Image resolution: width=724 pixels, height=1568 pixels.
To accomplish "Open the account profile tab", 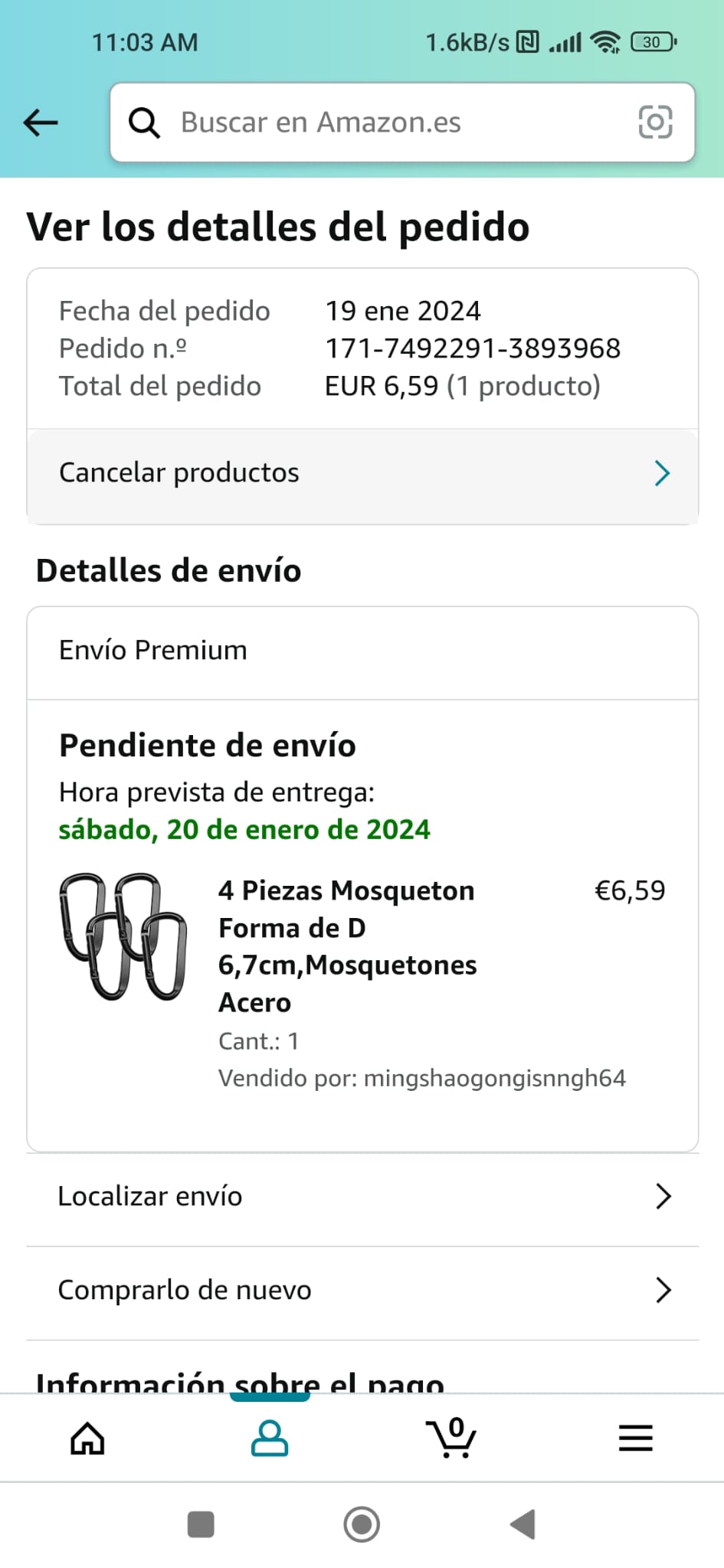I will [x=270, y=1438].
